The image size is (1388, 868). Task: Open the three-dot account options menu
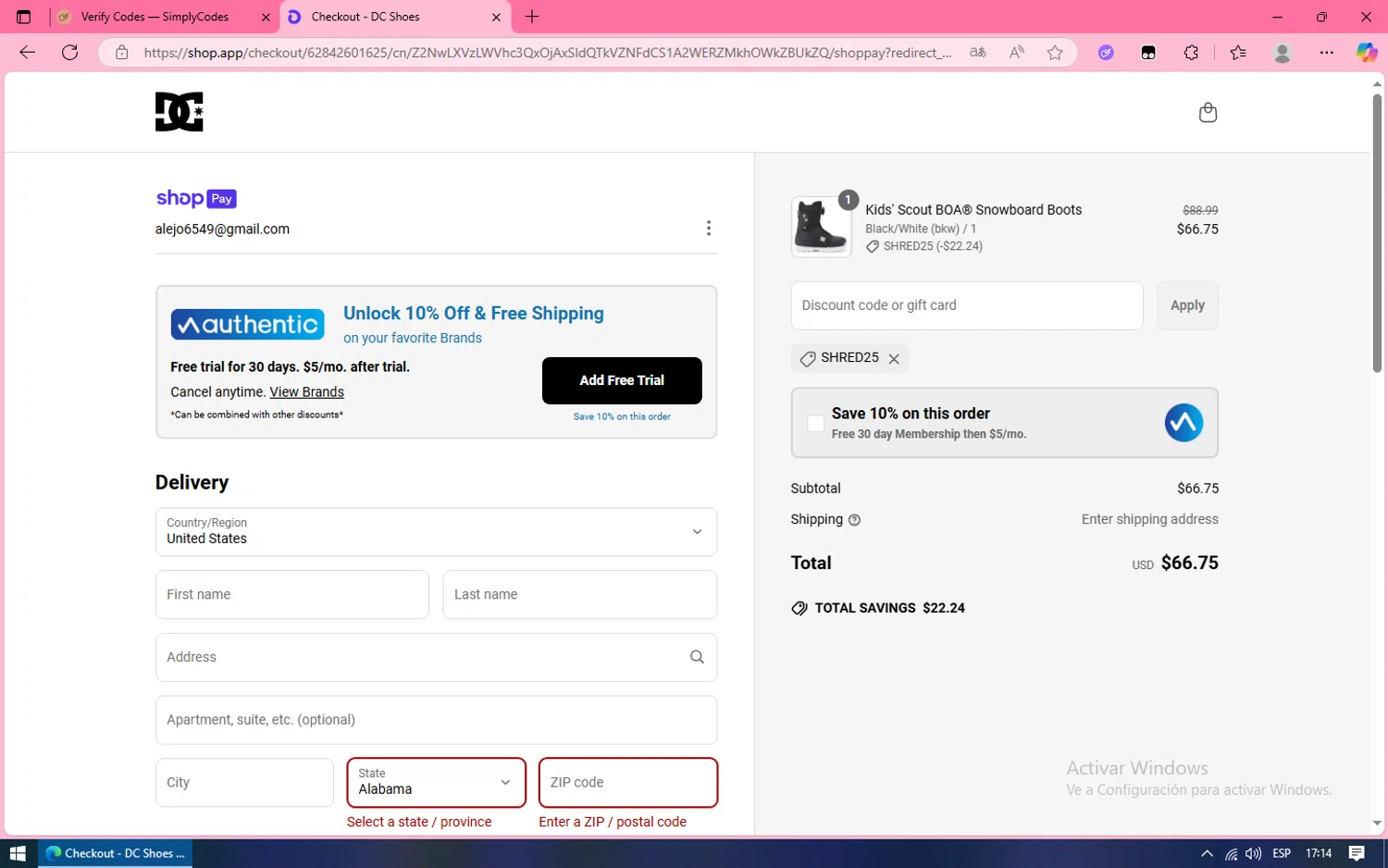pyautogui.click(x=708, y=228)
